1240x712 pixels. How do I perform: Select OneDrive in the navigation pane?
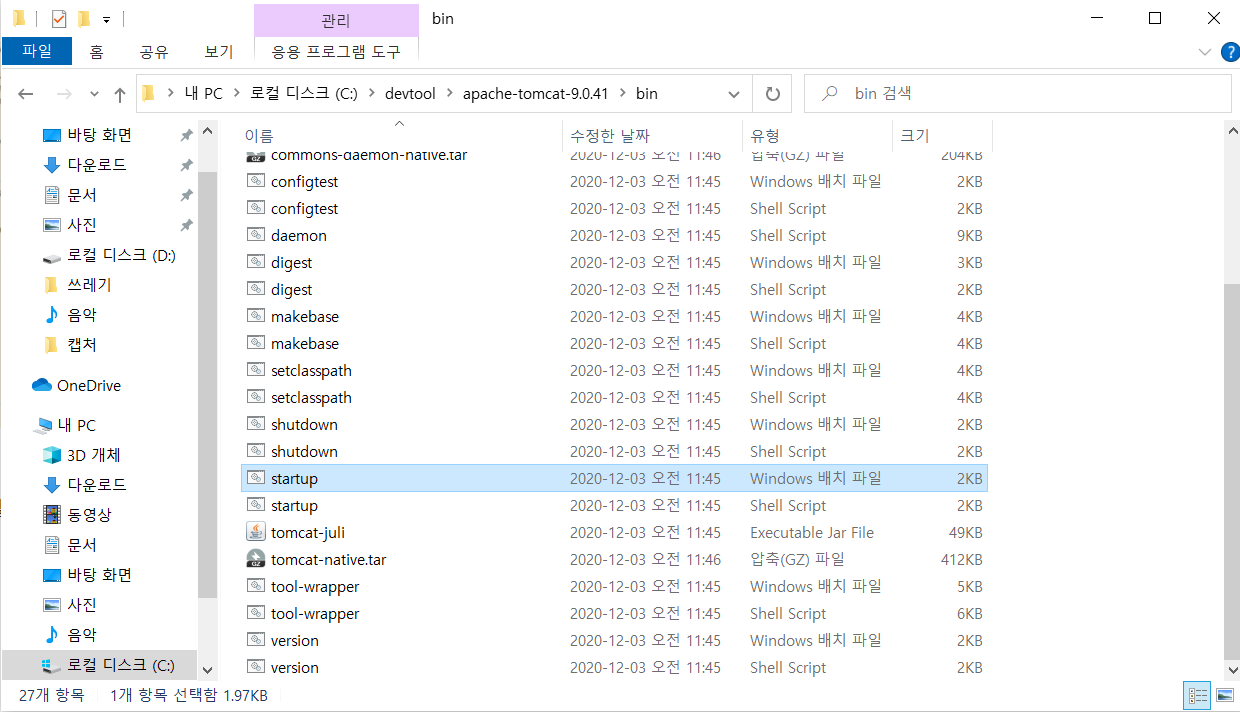pos(88,385)
